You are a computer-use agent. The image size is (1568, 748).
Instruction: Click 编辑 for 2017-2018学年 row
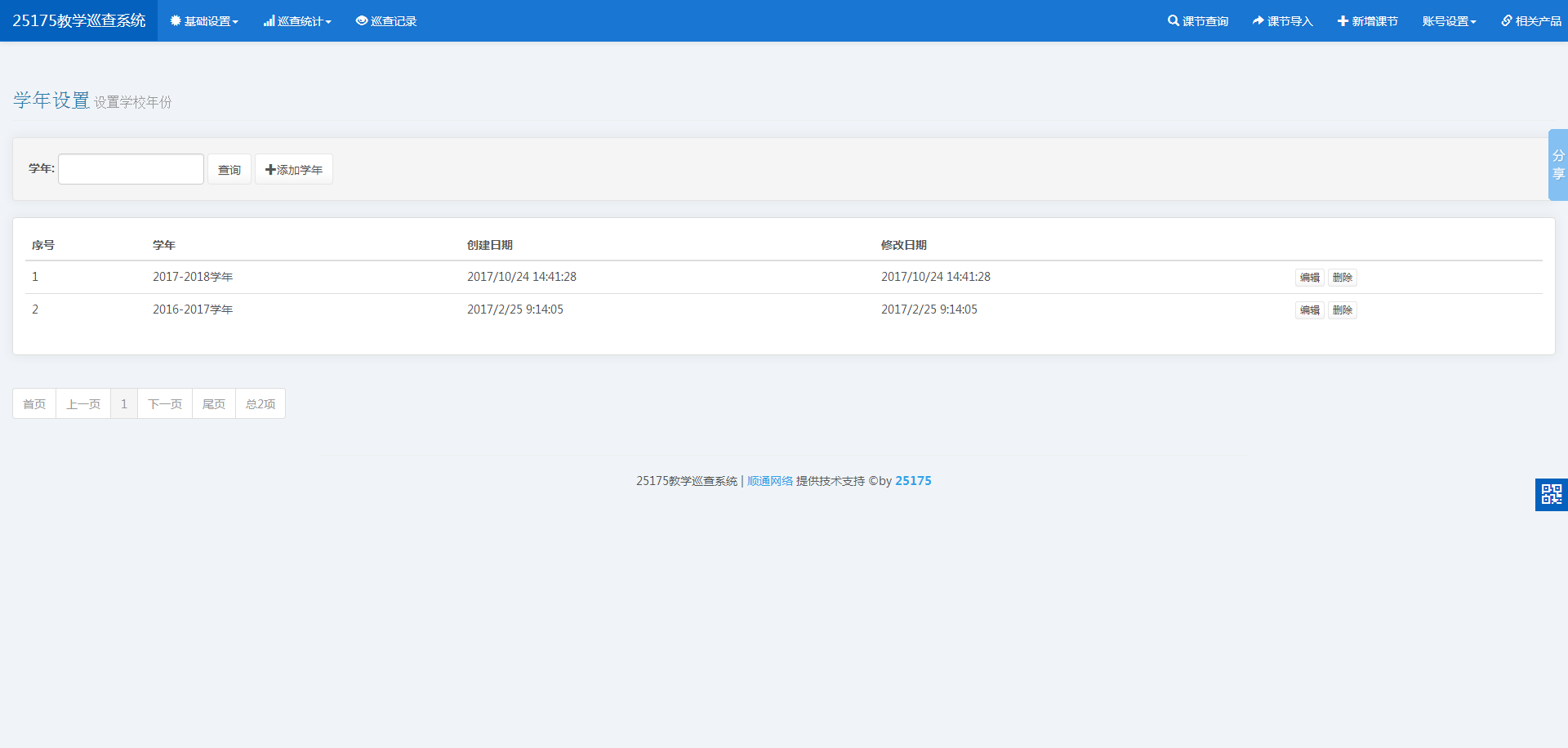(x=1309, y=278)
